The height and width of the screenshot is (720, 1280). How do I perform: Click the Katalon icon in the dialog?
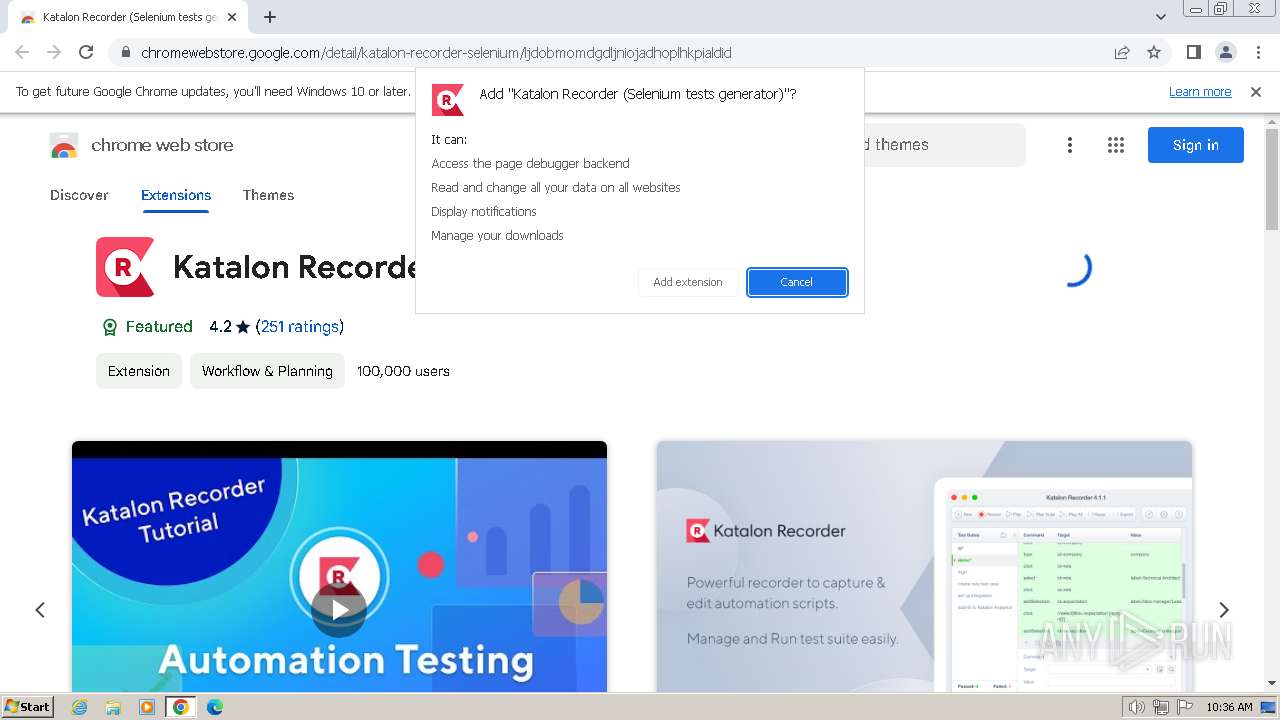tap(448, 100)
